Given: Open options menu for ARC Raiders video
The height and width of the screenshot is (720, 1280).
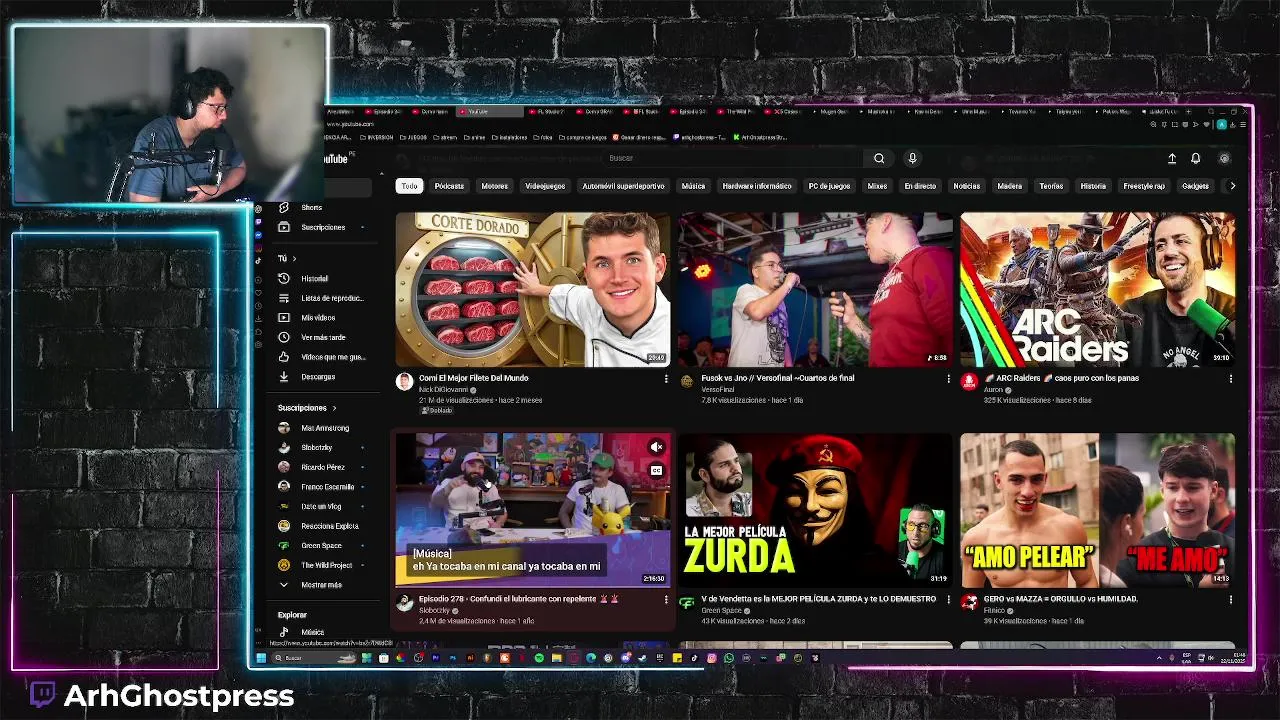Looking at the screenshot, I should coord(1230,379).
